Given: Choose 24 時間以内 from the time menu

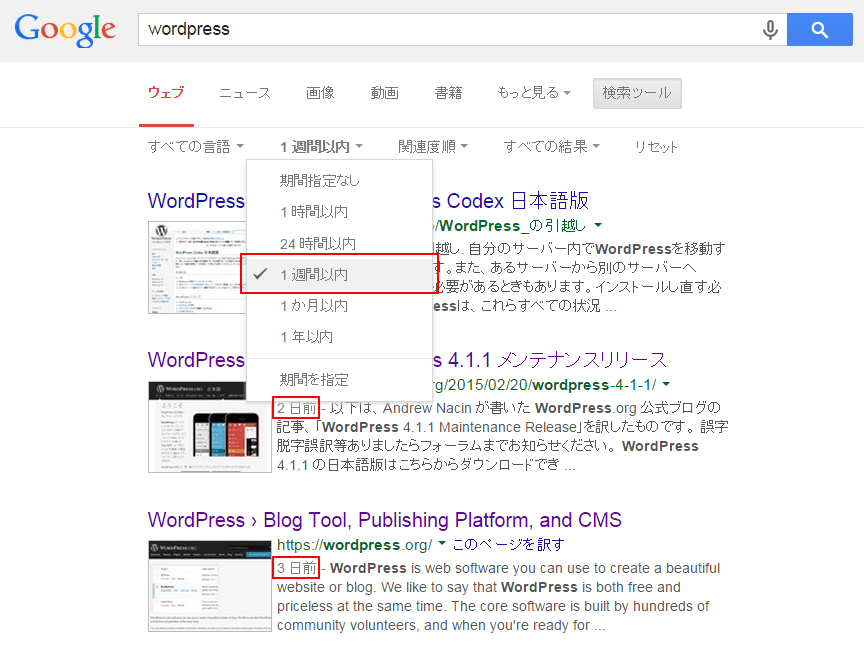Looking at the screenshot, I should pyautogui.click(x=339, y=243).
